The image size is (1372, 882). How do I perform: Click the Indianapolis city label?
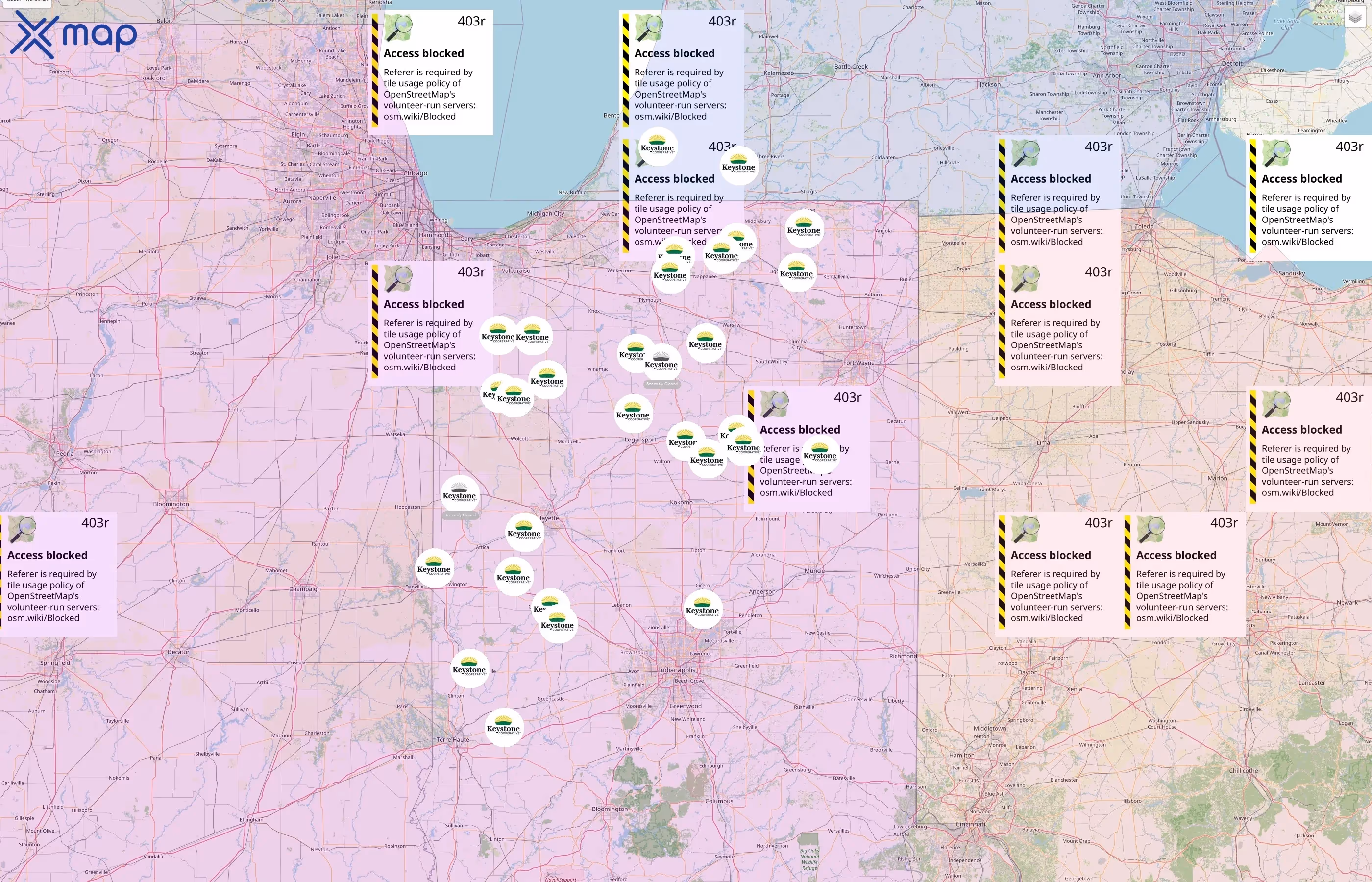677,670
